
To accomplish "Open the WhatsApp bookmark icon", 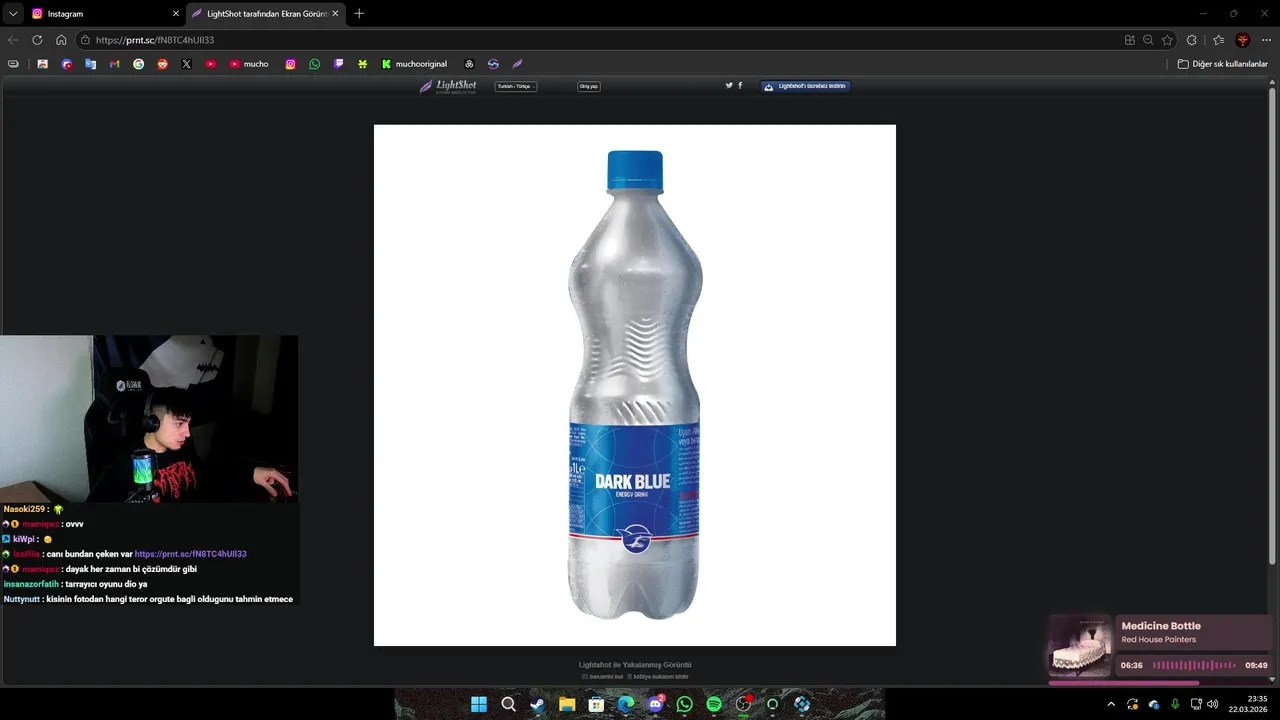I will 314,64.
